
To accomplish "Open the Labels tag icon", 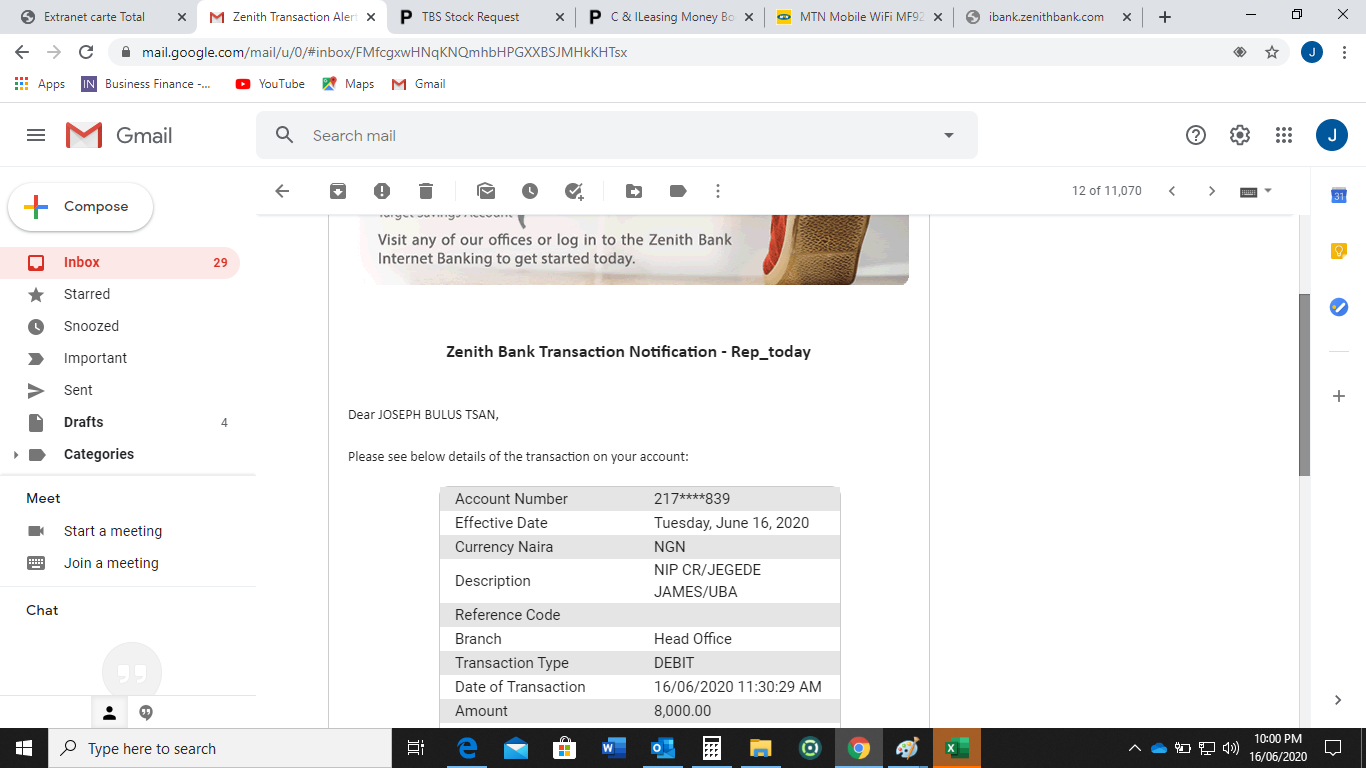I will pos(678,191).
